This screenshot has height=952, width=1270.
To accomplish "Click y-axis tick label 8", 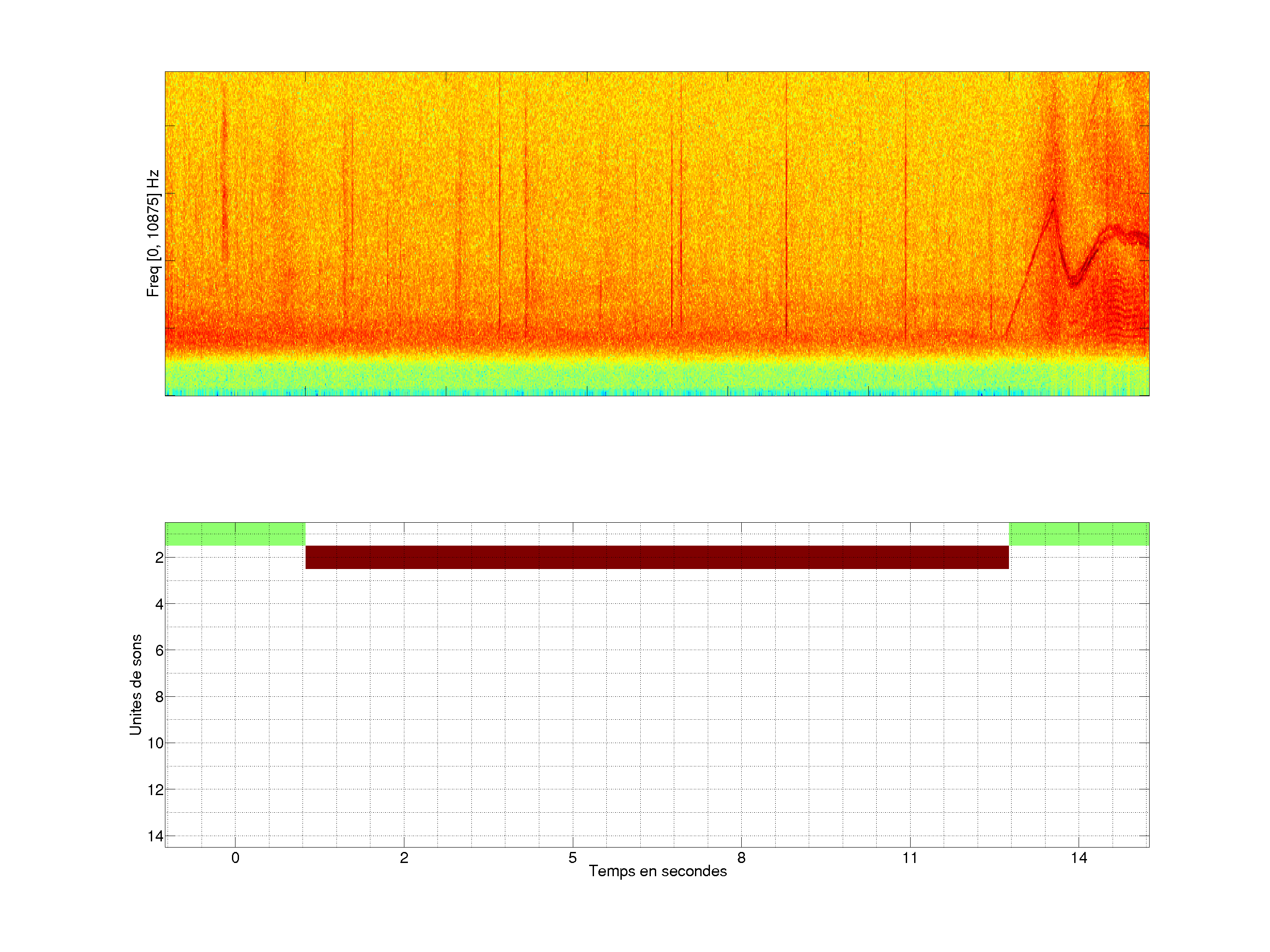I will click(159, 697).
